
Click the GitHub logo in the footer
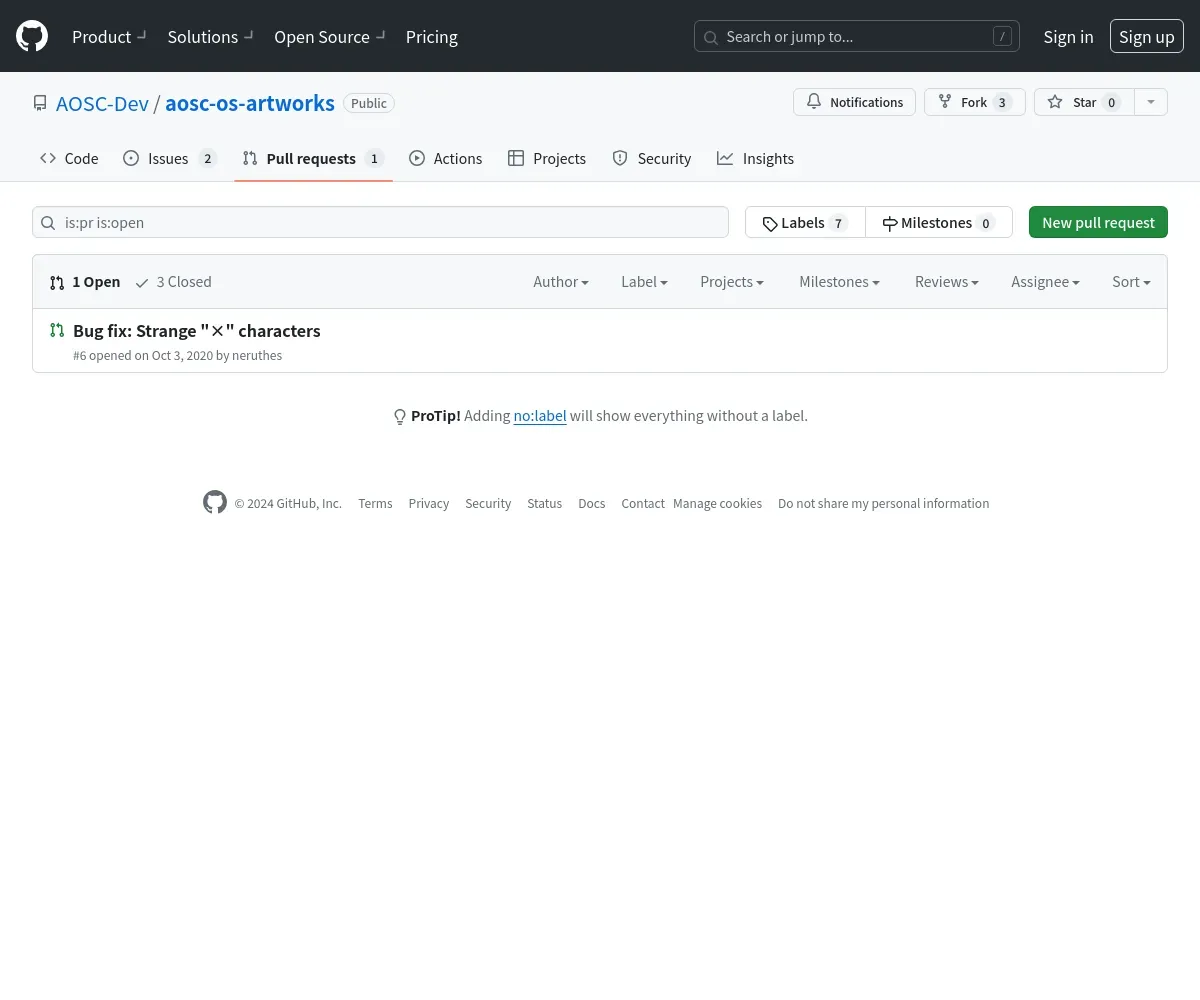[215, 502]
